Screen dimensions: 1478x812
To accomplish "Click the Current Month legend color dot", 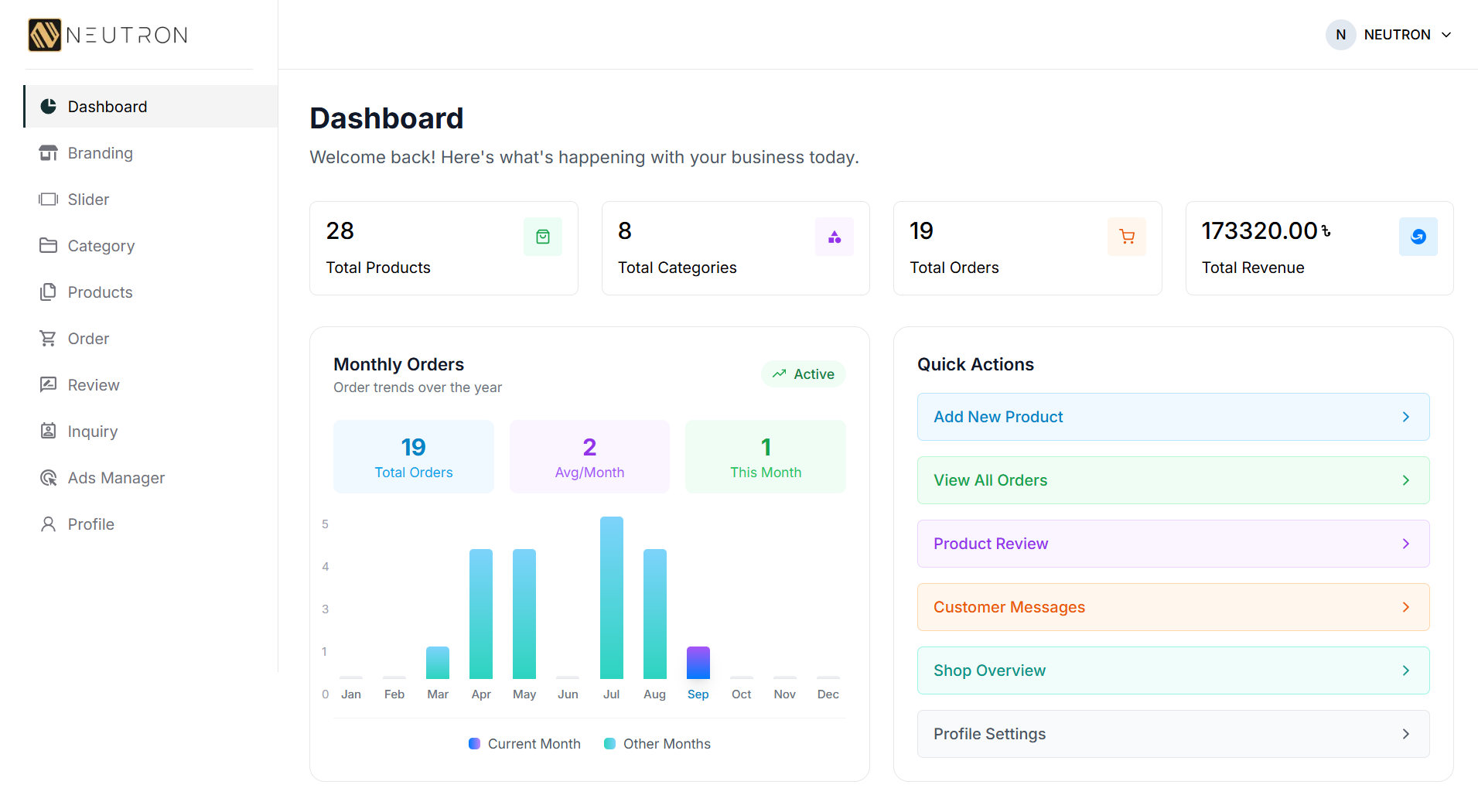I will pos(474,743).
